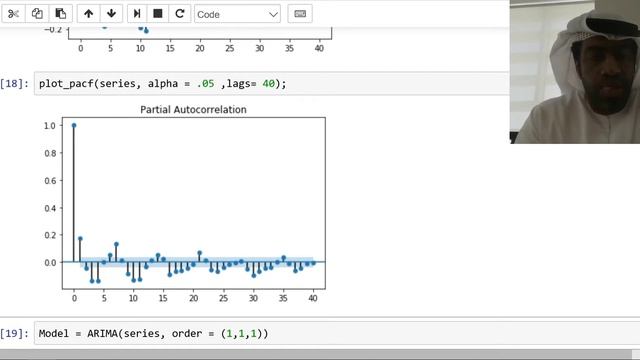Run the current cell

point(137,14)
